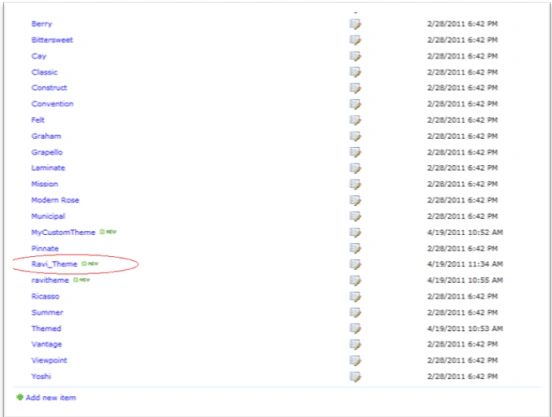552x417 pixels.
Task: Open the Yoshi theme link
Action: tap(41, 377)
